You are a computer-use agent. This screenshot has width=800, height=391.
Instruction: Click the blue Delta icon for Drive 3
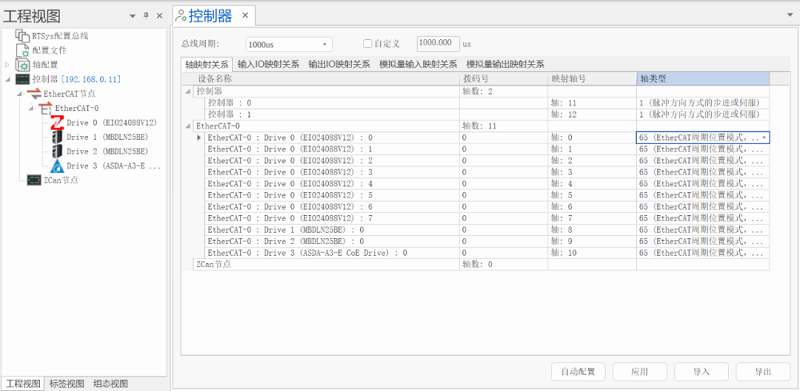pos(57,165)
